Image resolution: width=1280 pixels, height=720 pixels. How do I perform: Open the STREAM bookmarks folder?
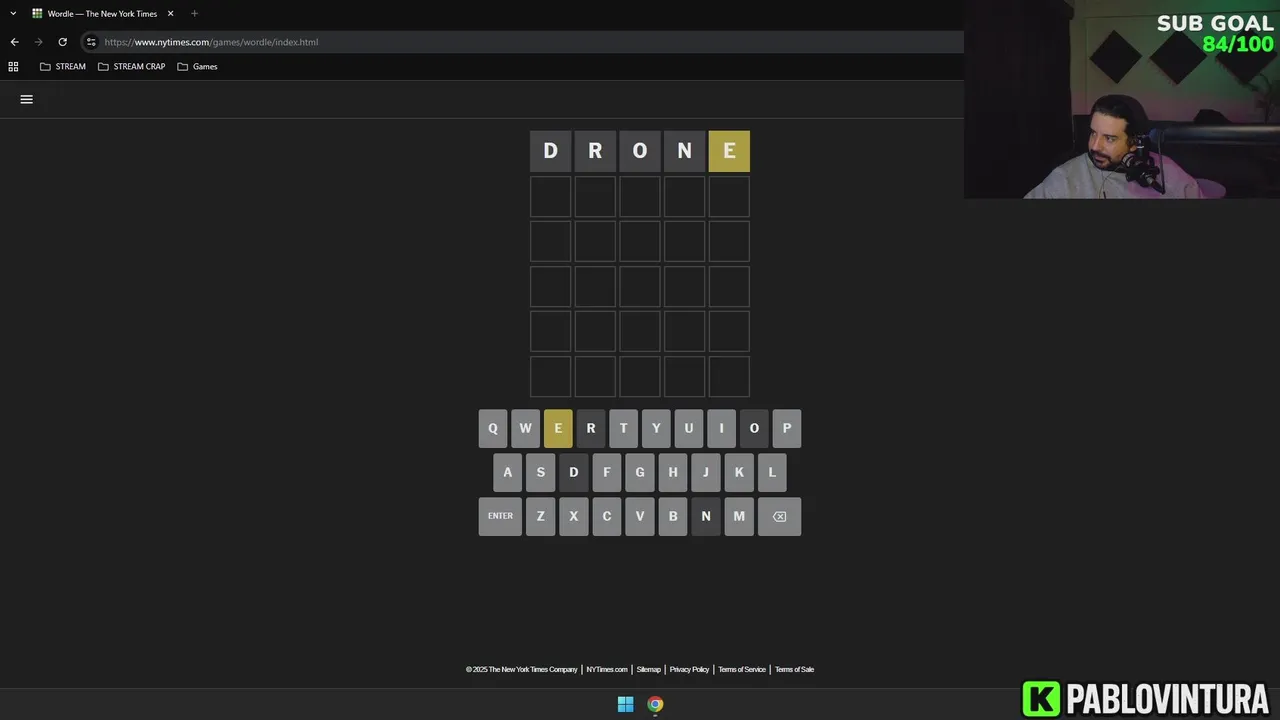tap(62, 66)
